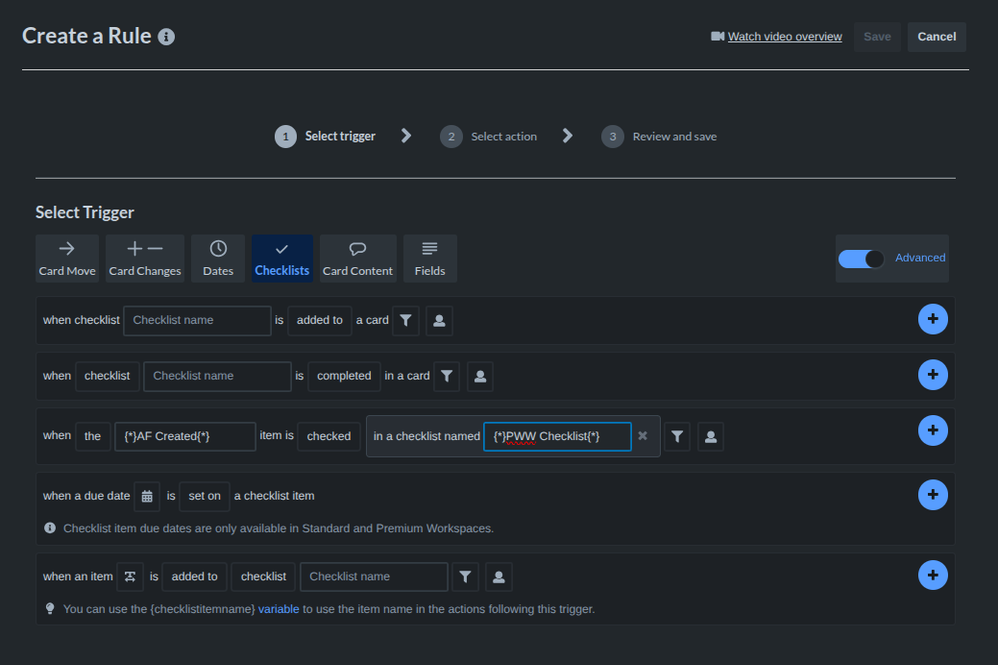Click Checklist name field in completed row

click(217, 376)
